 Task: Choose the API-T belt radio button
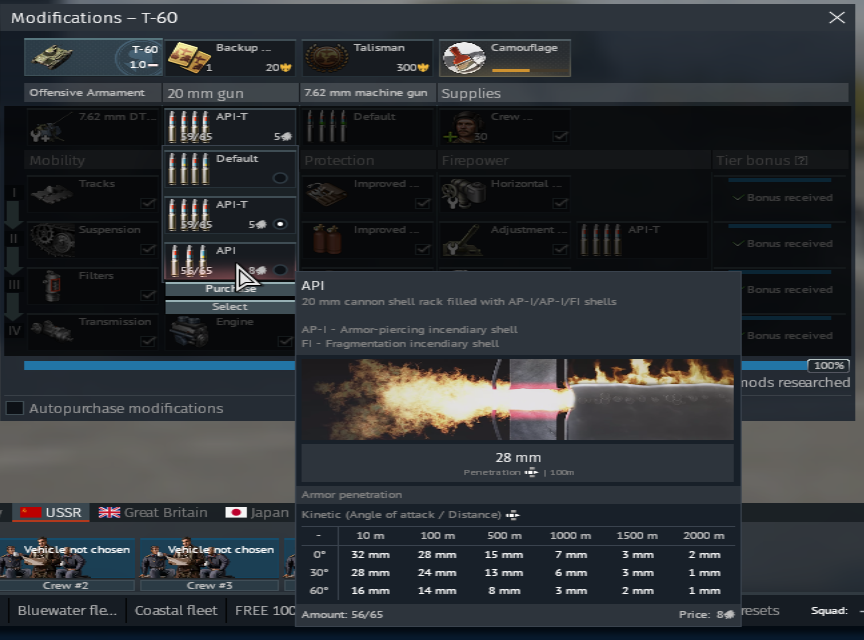click(281, 224)
